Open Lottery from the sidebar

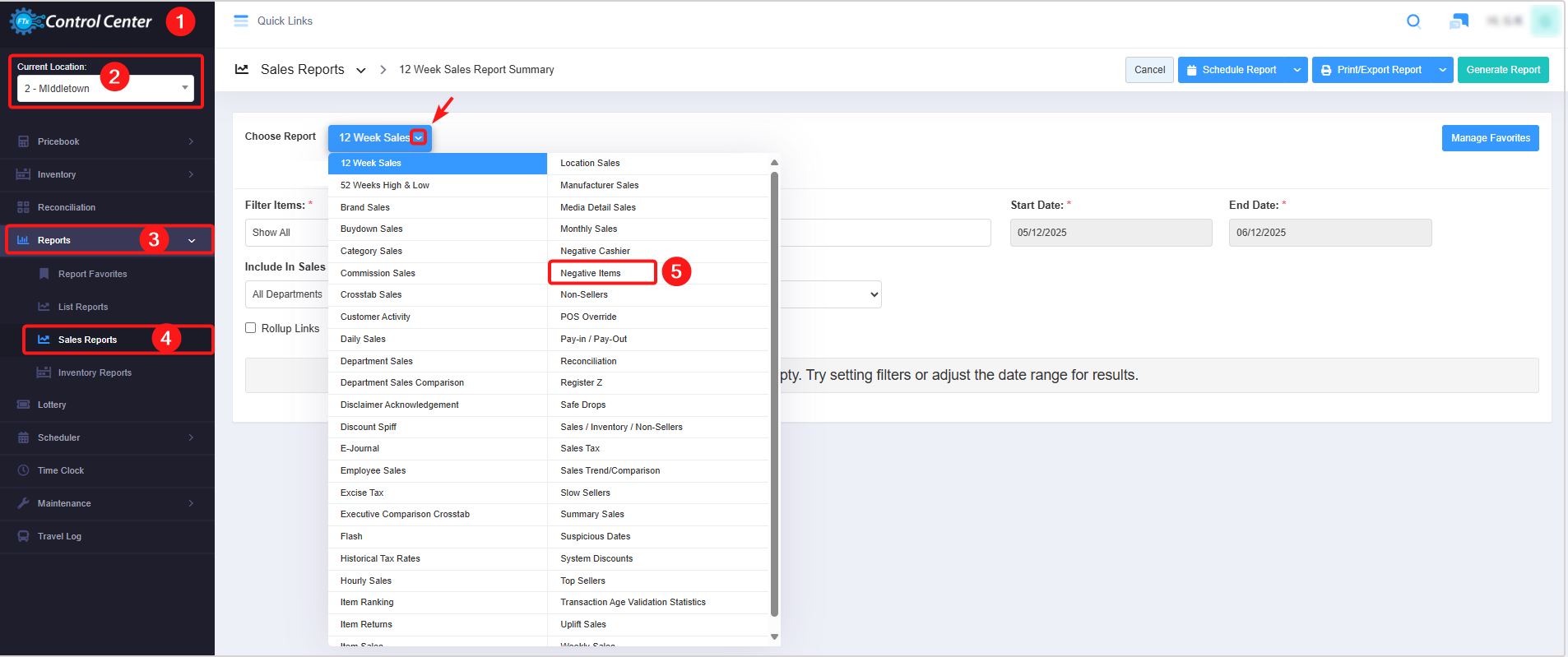pos(51,405)
